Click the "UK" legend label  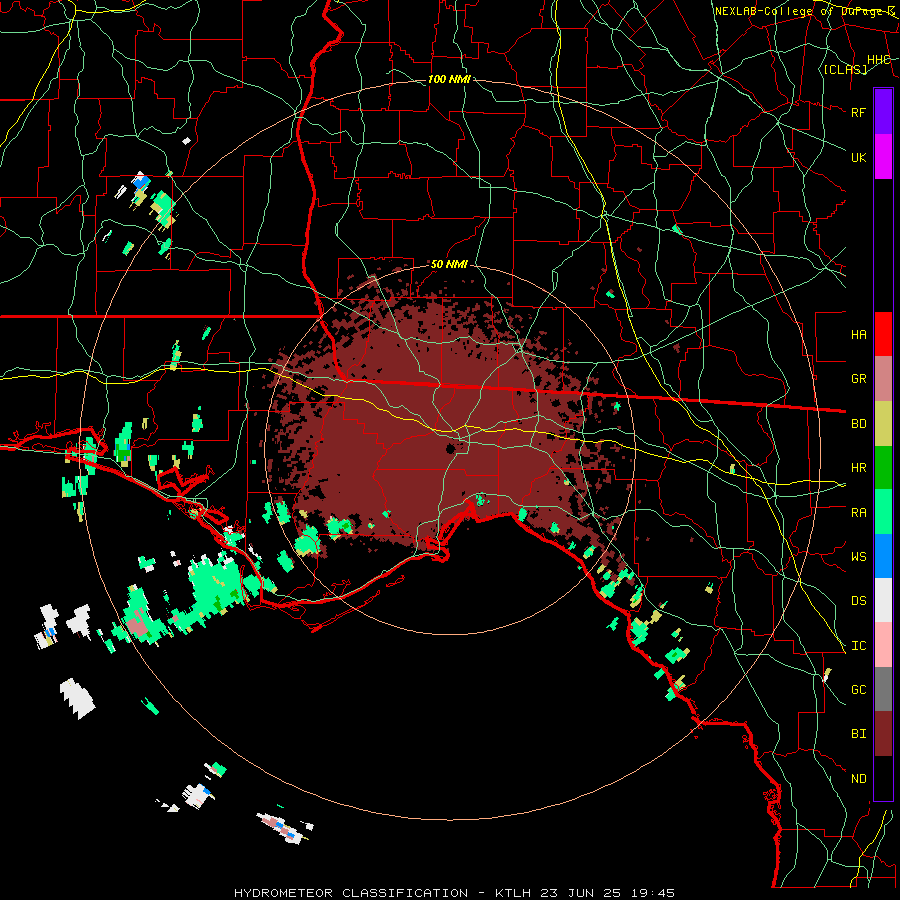coord(858,157)
